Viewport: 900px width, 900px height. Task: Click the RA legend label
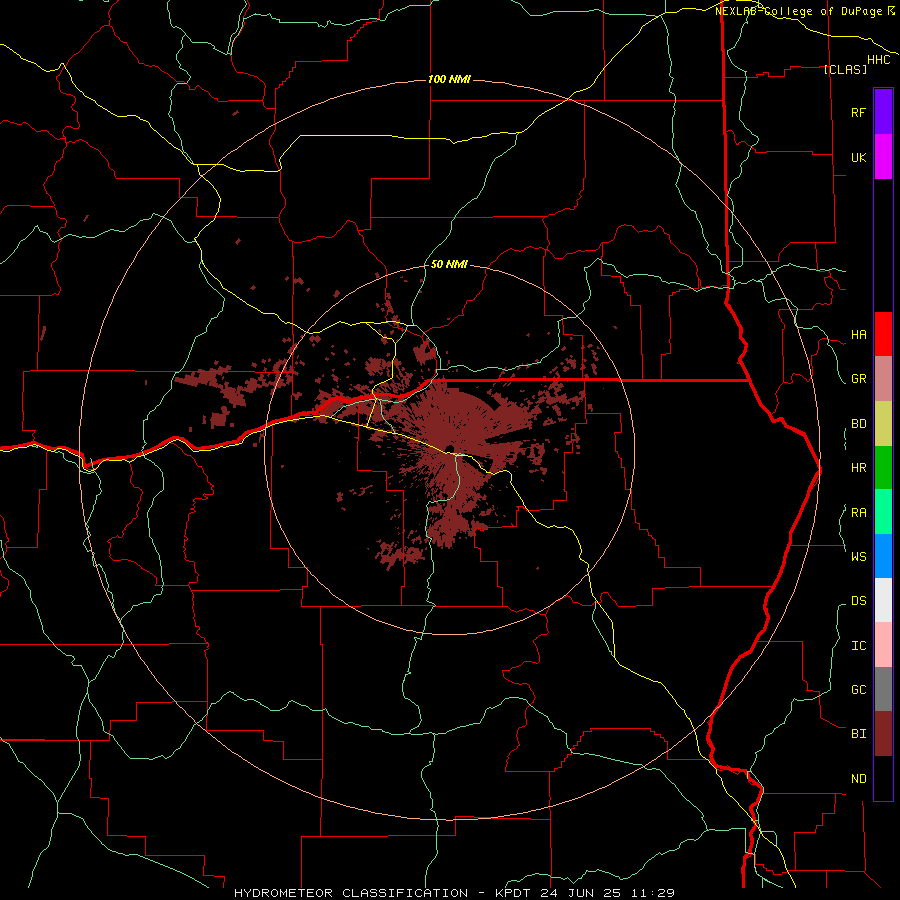[858, 513]
